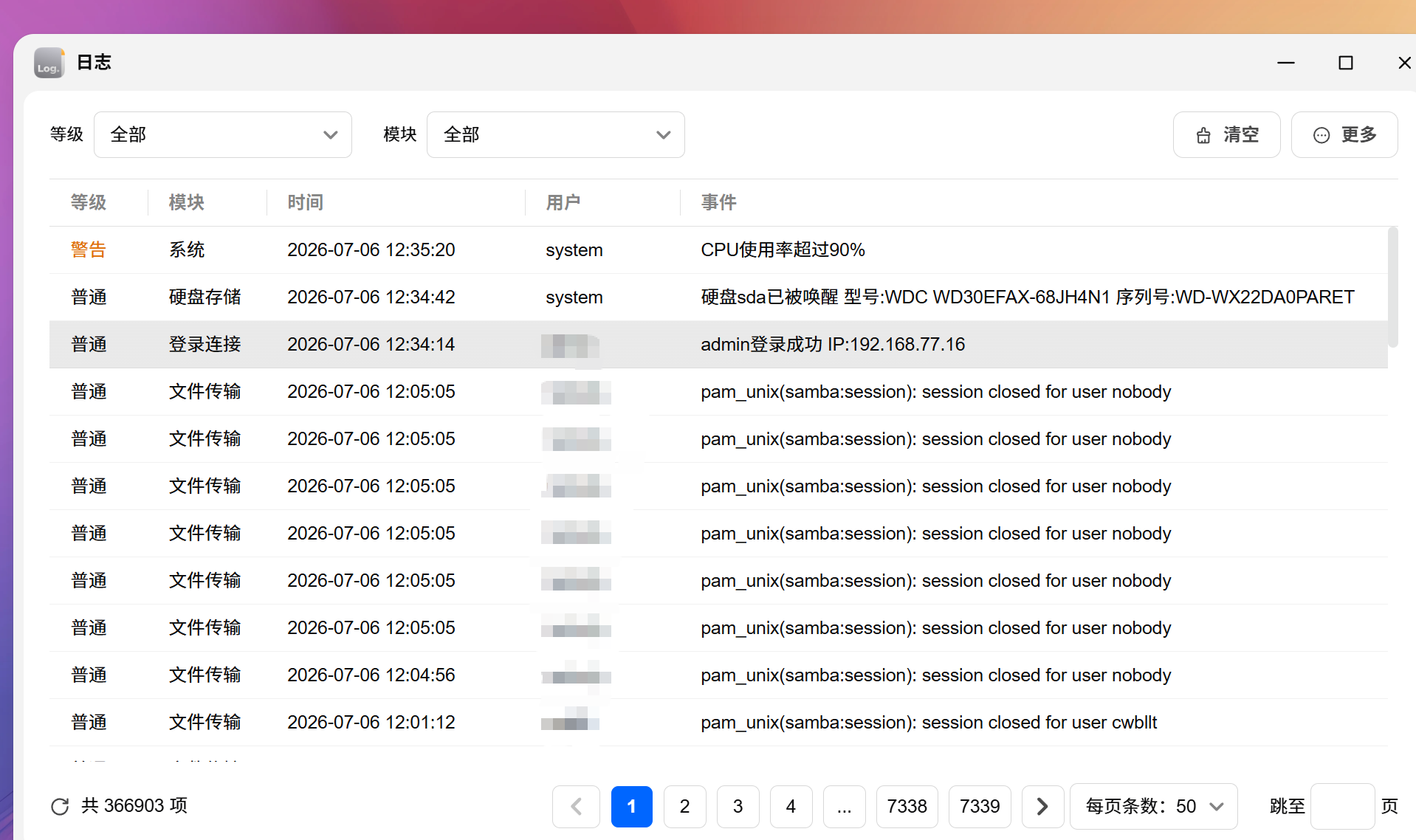The image size is (1416, 840).
Task: Jump to last page 7339
Action: [x=979, y=806]
